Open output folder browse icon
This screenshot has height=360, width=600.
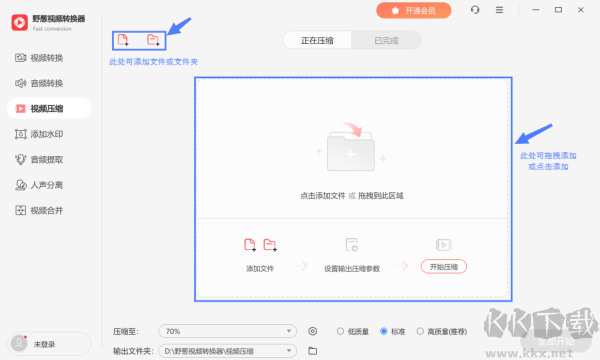(313, 350)
